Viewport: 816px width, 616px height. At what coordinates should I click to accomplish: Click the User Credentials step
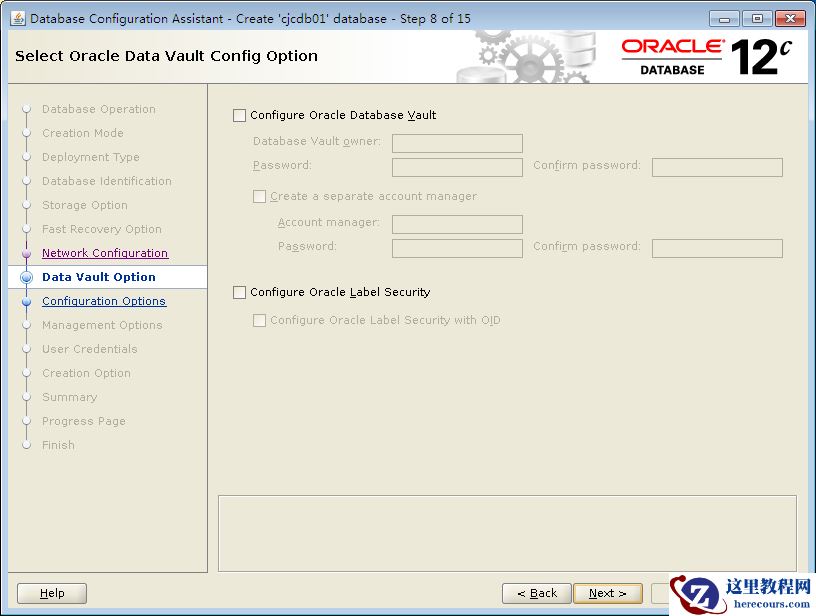[90, 349]
